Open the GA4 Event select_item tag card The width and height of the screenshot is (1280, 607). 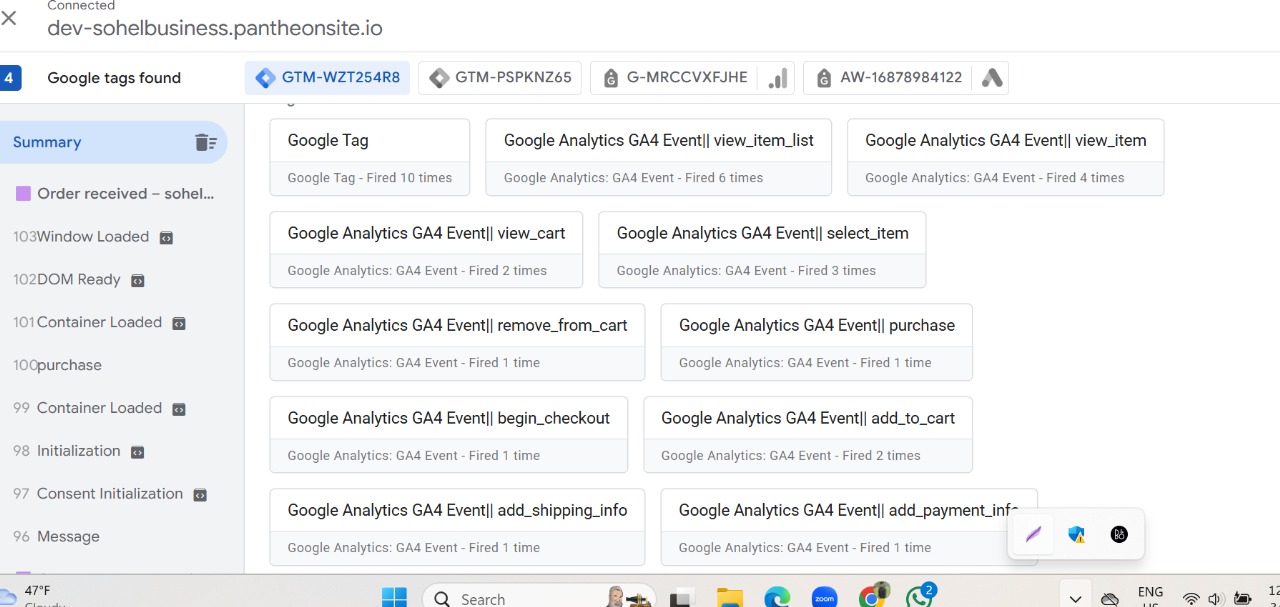[762, 249]
